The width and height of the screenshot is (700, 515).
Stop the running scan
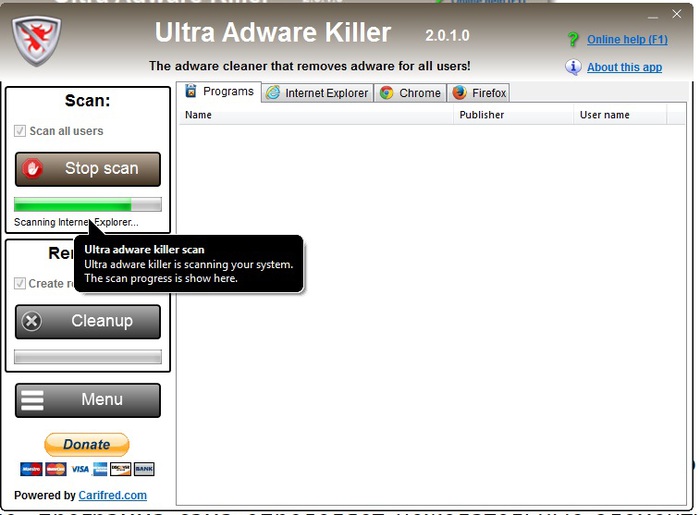click(88, 169)
